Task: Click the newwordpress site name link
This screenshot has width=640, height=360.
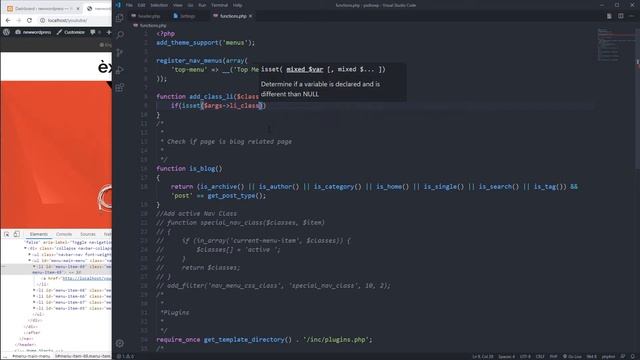Action: (x=33, y=32)
